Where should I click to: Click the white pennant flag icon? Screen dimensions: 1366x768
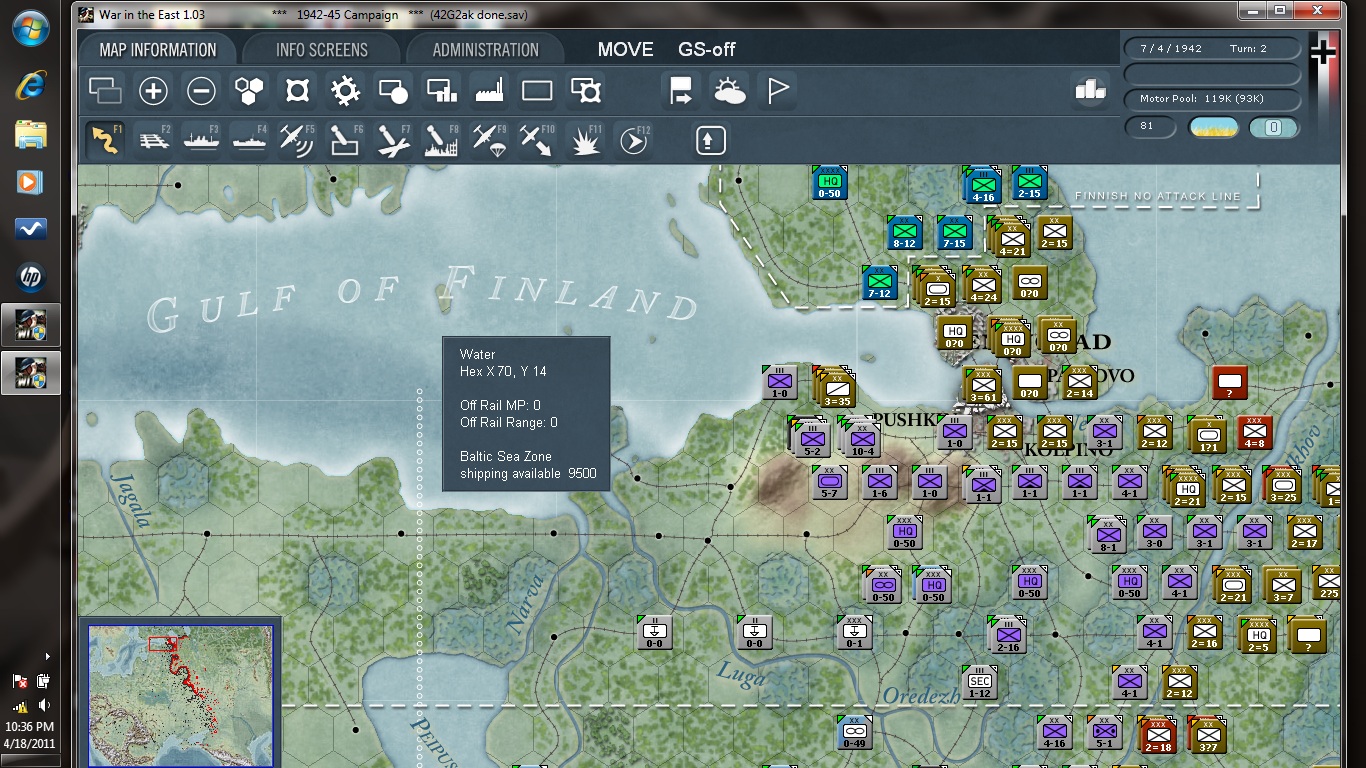[x=777, y=92]
